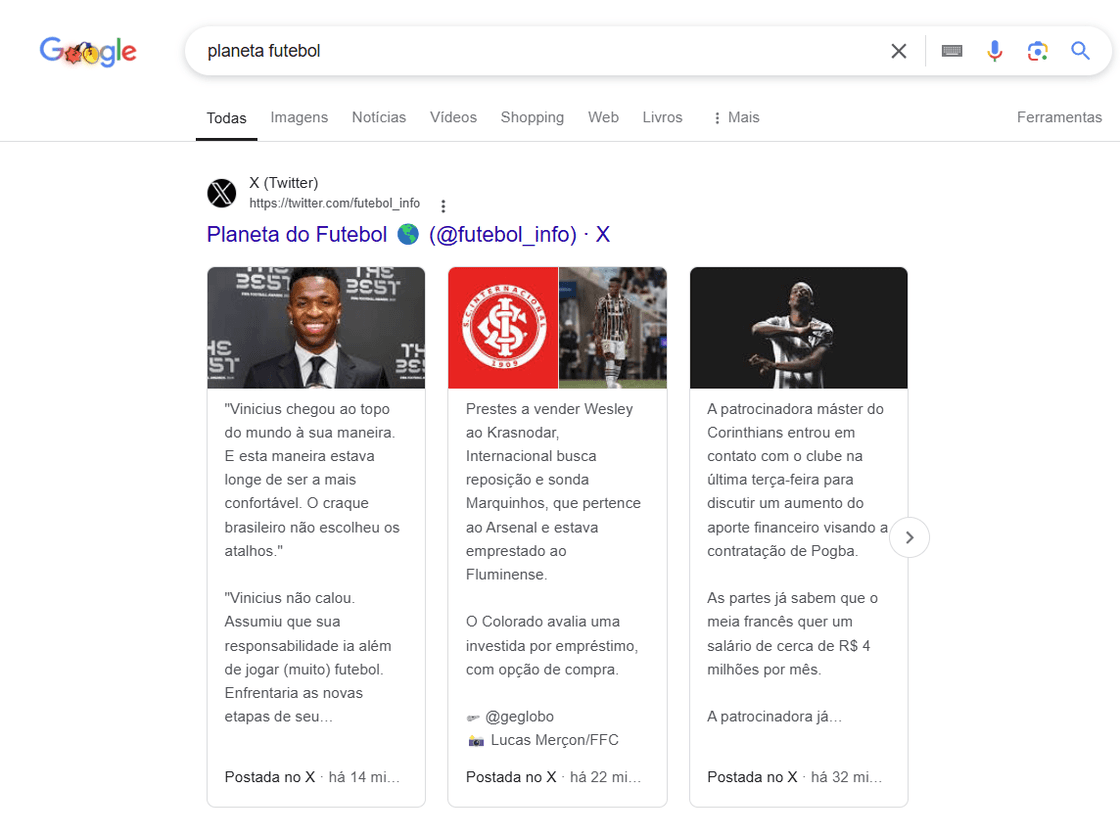Switch to the Imagens tab
This screenshot has width=1120, height=831.
(299, 117)
